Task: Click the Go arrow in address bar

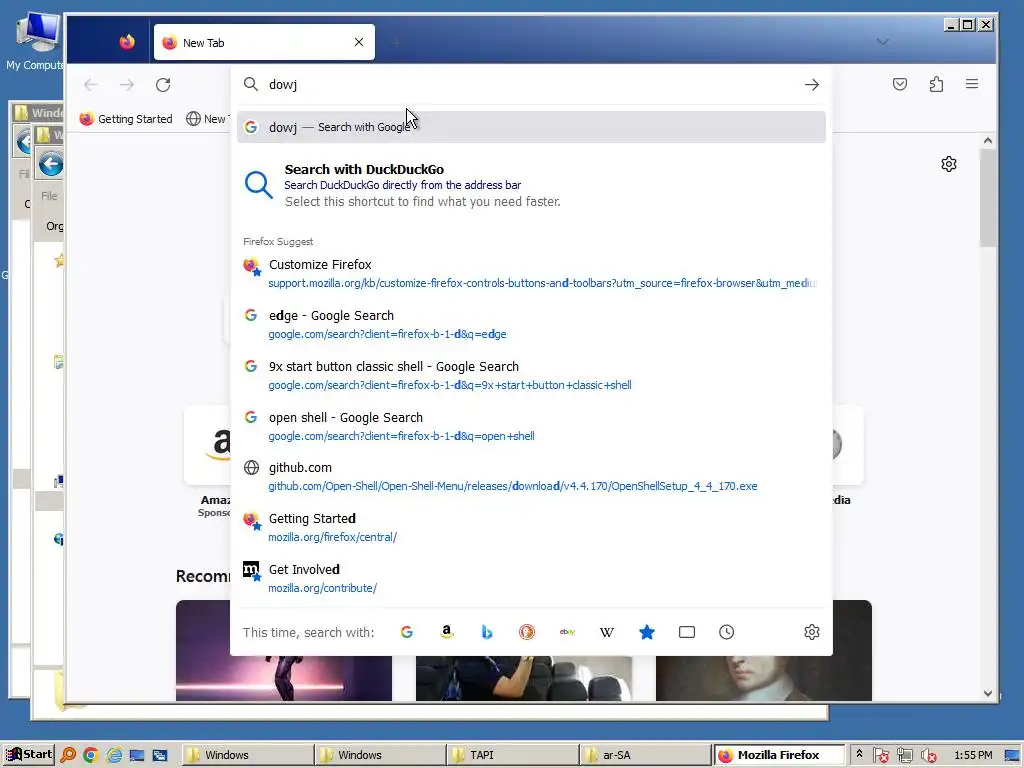Action: tap(812, 85)
